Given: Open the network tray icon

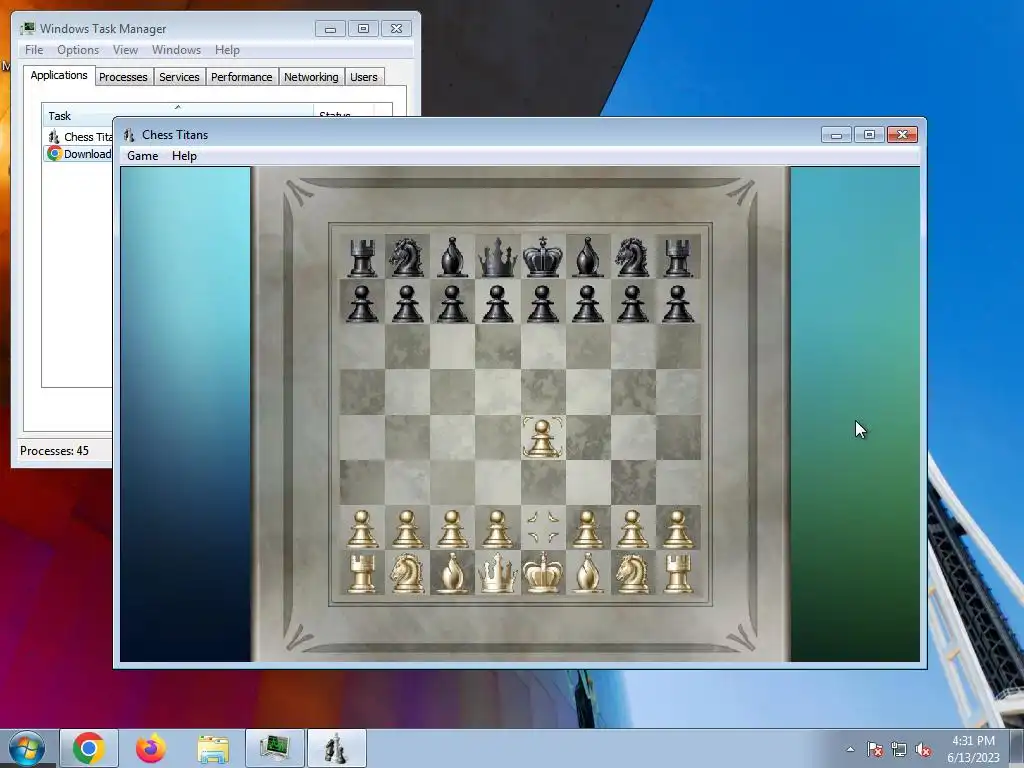Looking at the screenshot, I should 899,749.
